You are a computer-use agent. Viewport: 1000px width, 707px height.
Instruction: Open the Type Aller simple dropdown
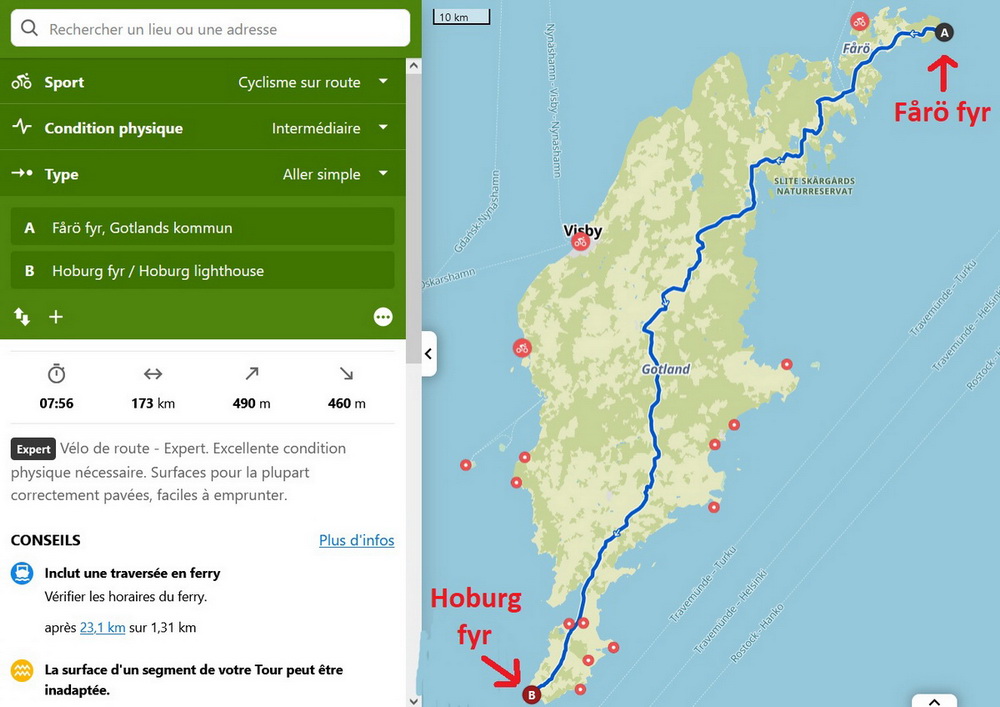coord(203,173)
